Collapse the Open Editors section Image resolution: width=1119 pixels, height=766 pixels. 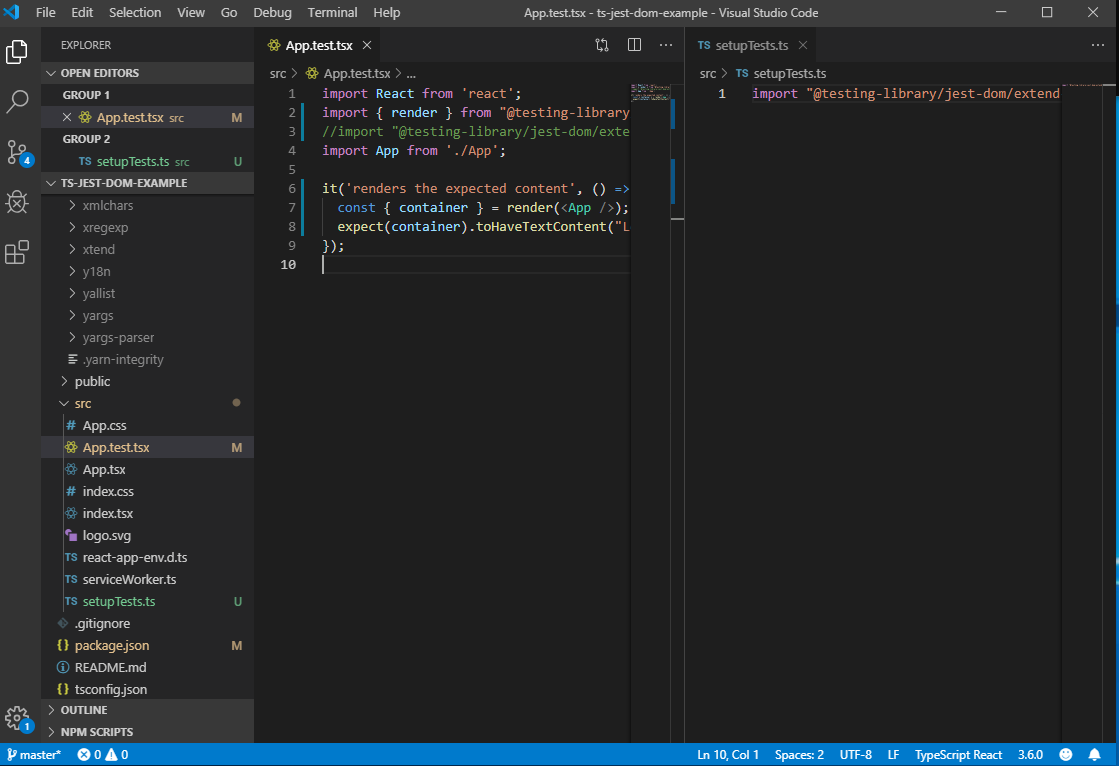[x=148, y=73]
